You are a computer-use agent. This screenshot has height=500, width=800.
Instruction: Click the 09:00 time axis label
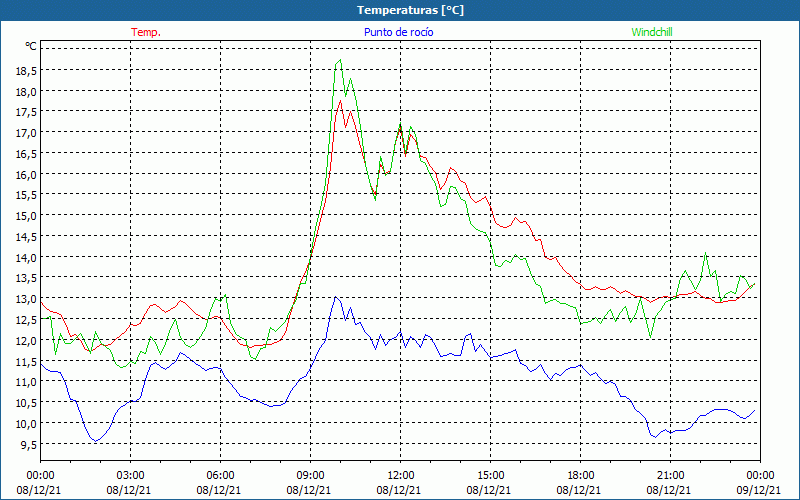click(x=310, y=476)
